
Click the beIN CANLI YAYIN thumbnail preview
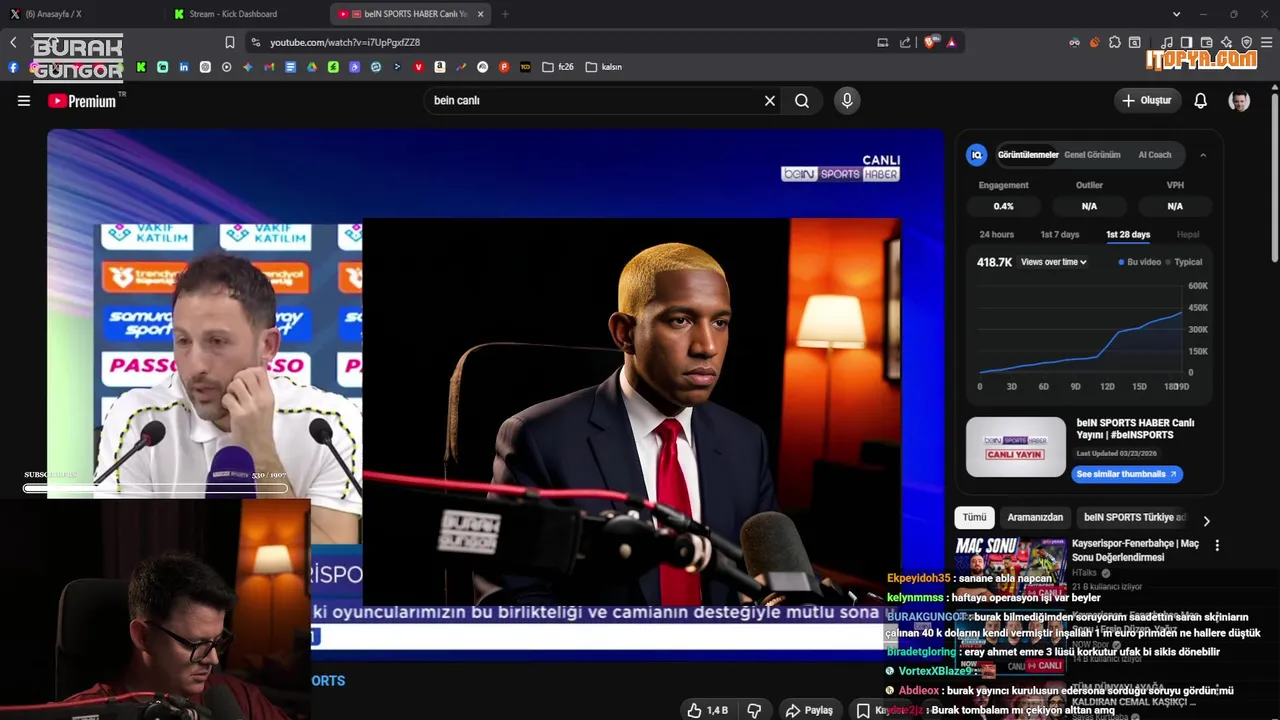pyautogui.click(x=1015, y=446)
